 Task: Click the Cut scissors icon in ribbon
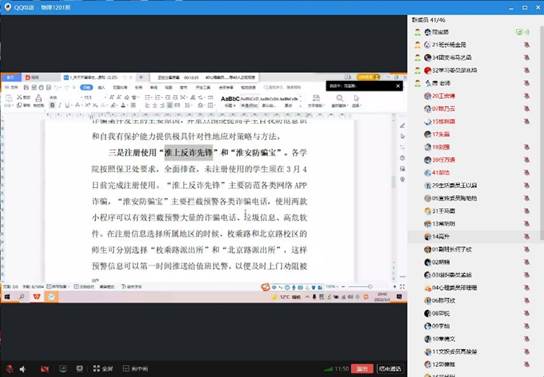[x=20, y=97]
